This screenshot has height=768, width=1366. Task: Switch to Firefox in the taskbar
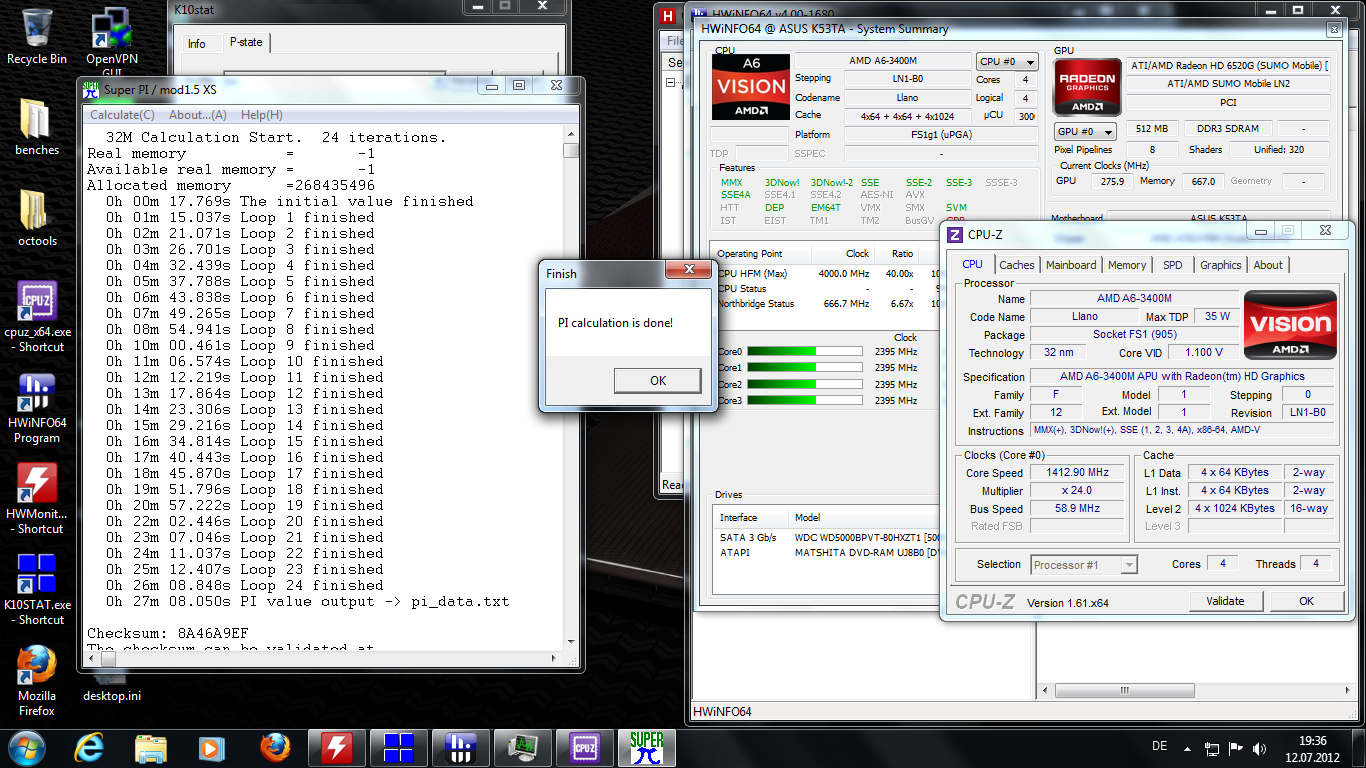coord(274,747)
